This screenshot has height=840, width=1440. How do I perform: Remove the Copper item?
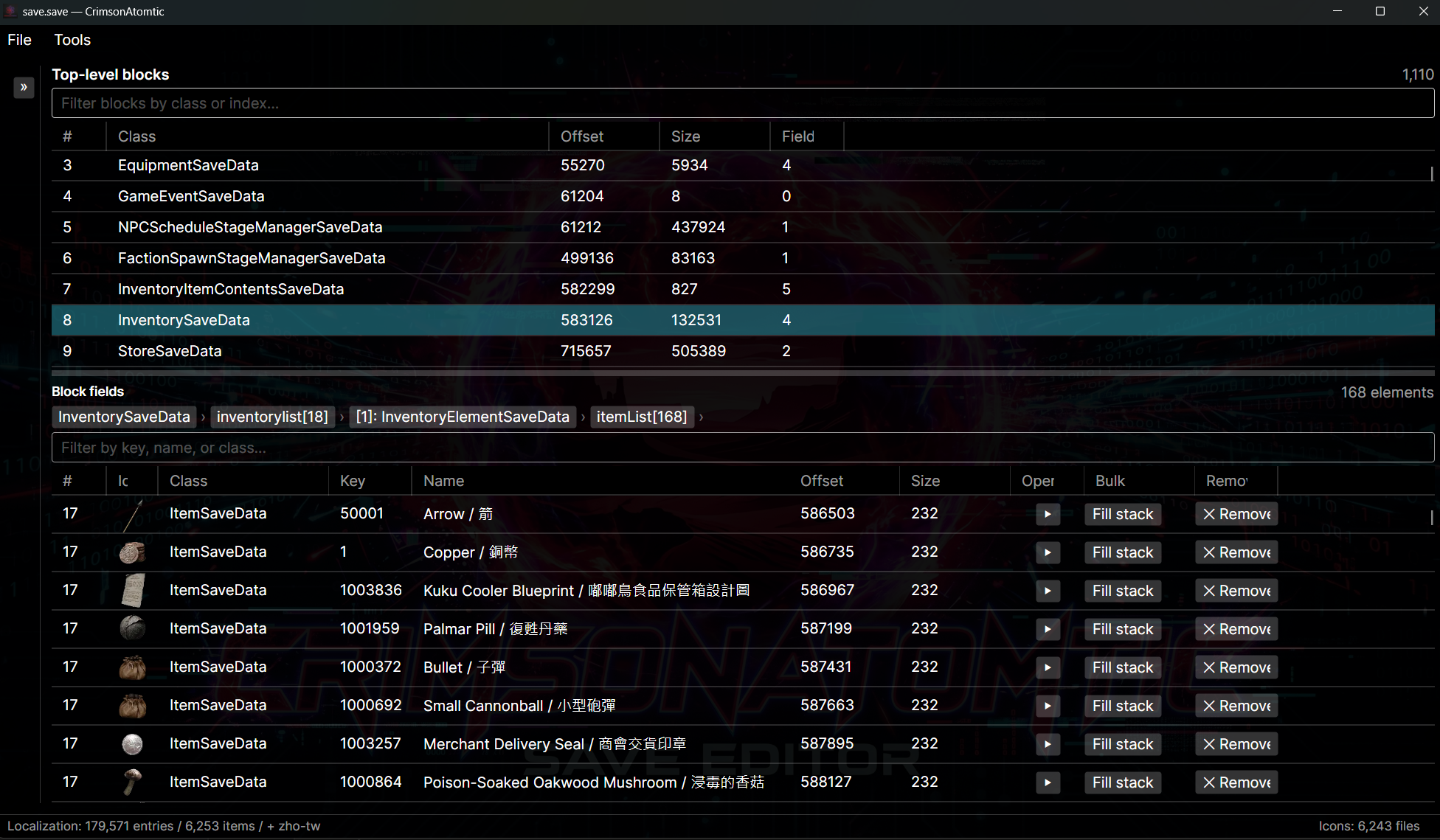pyautogui.click(x=1236, y=552)
